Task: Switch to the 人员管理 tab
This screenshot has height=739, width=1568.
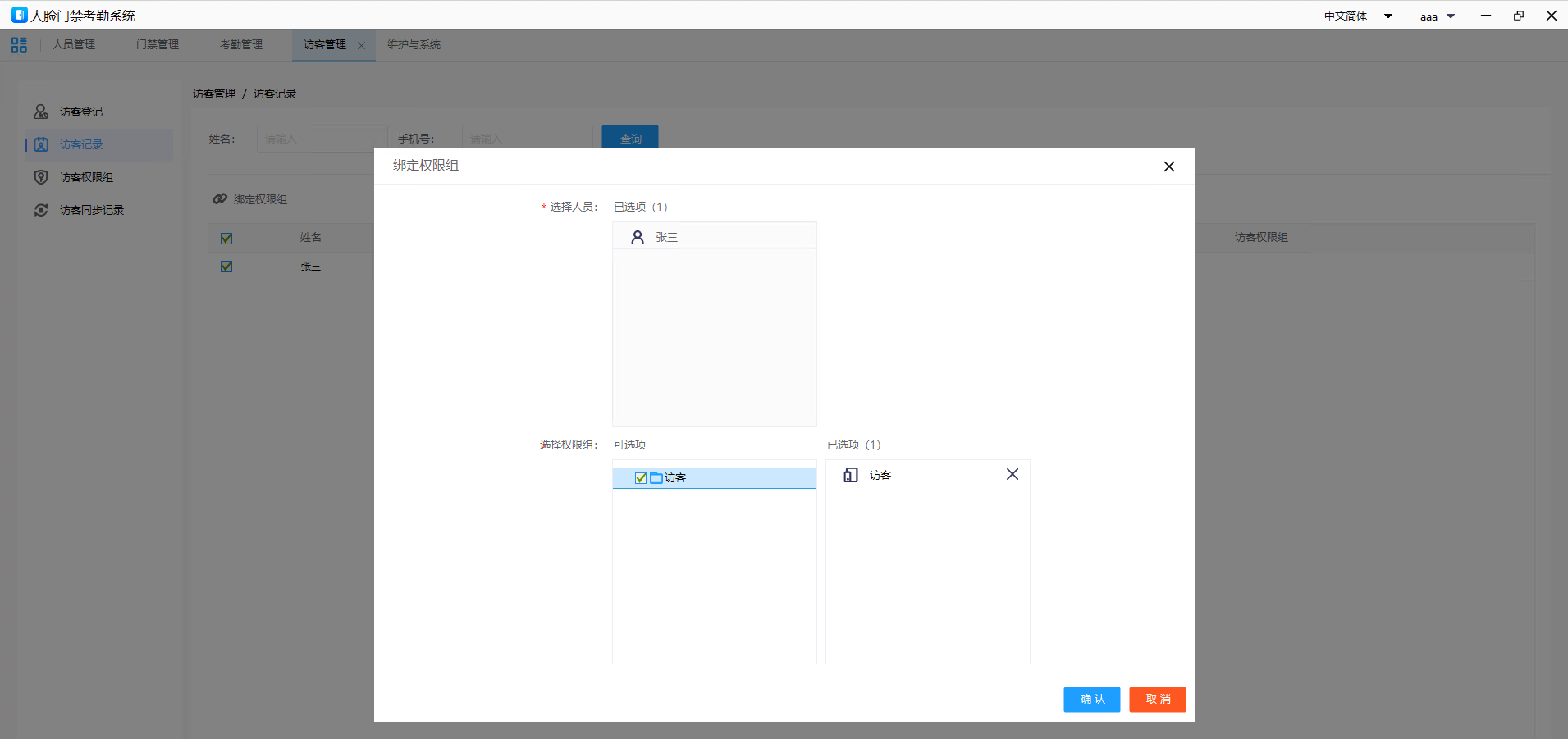Action: (x=74, y=45)
